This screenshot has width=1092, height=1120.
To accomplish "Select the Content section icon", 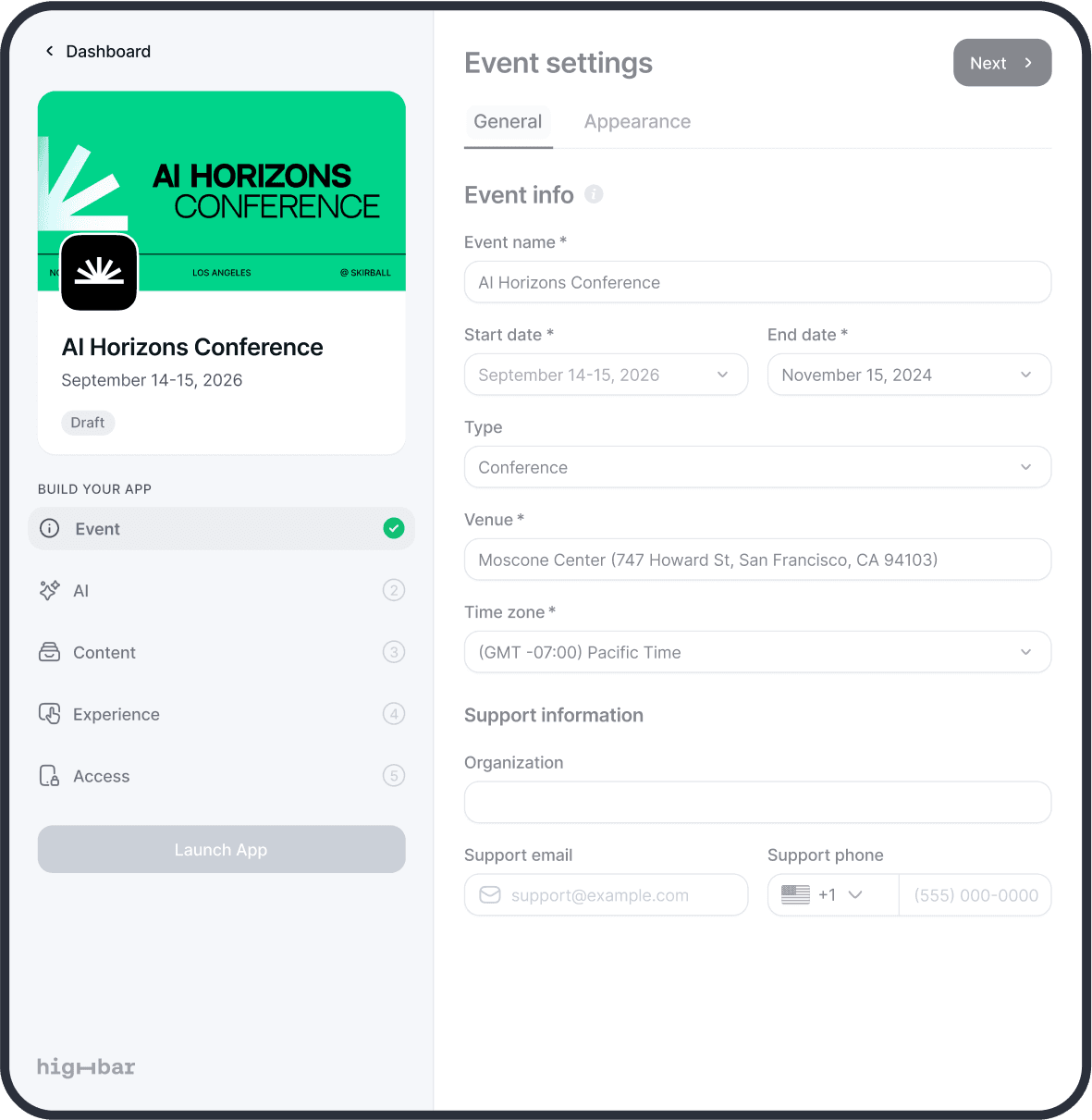I will pos(49,652).
